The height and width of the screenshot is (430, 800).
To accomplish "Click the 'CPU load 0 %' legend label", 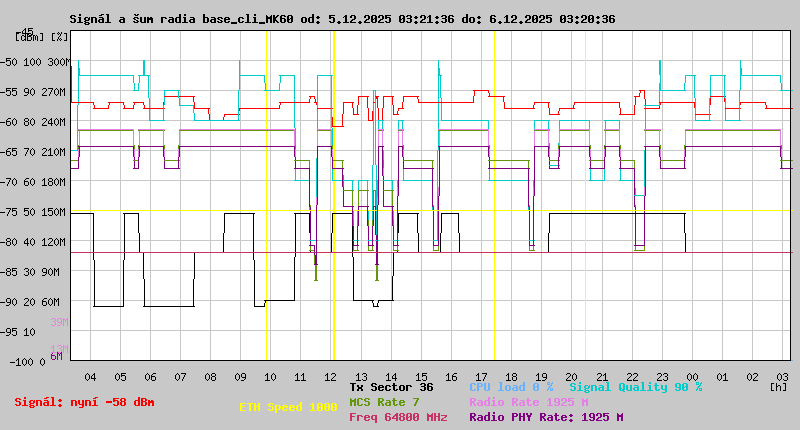I will pyautogui.click(x=511, y=386).
